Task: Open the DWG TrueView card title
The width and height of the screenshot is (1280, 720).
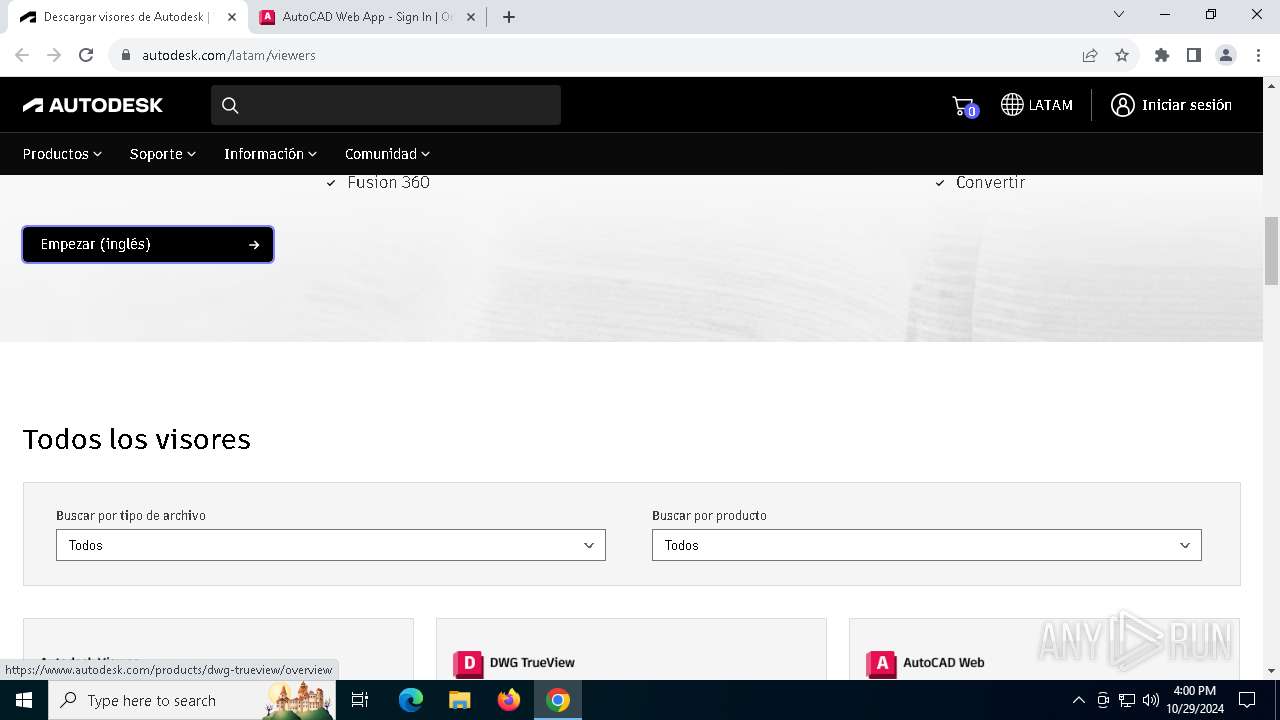Action: 532,662
